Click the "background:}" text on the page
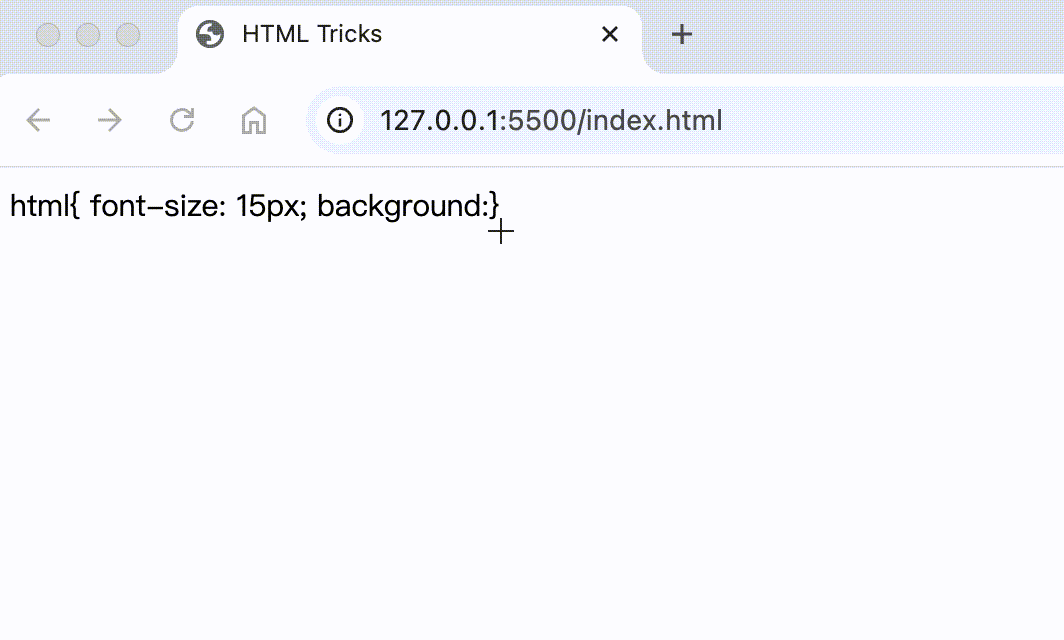The height and width of the screenshot is (640, 1064). [407, 206]
